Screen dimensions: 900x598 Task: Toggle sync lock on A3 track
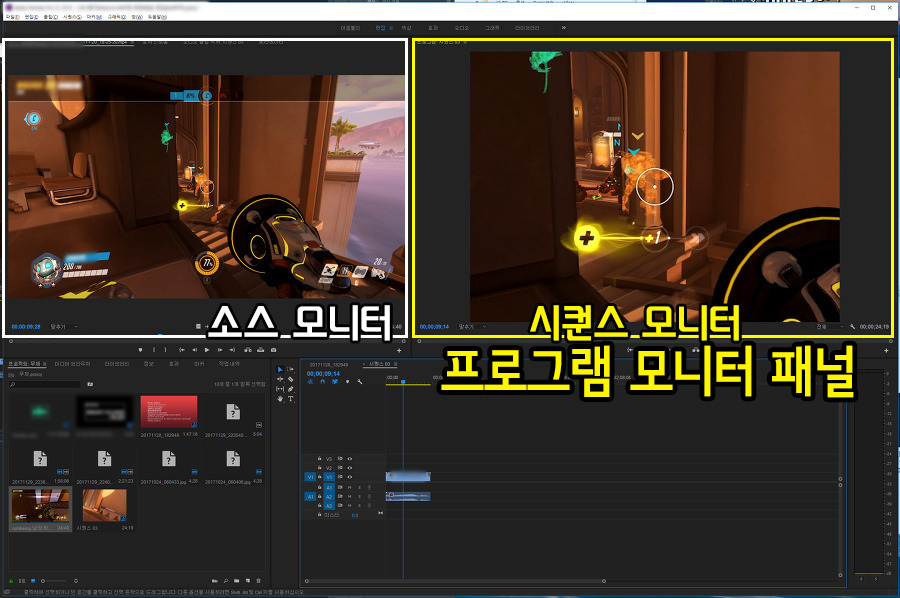pyautogui.click(x=340, y=506)
